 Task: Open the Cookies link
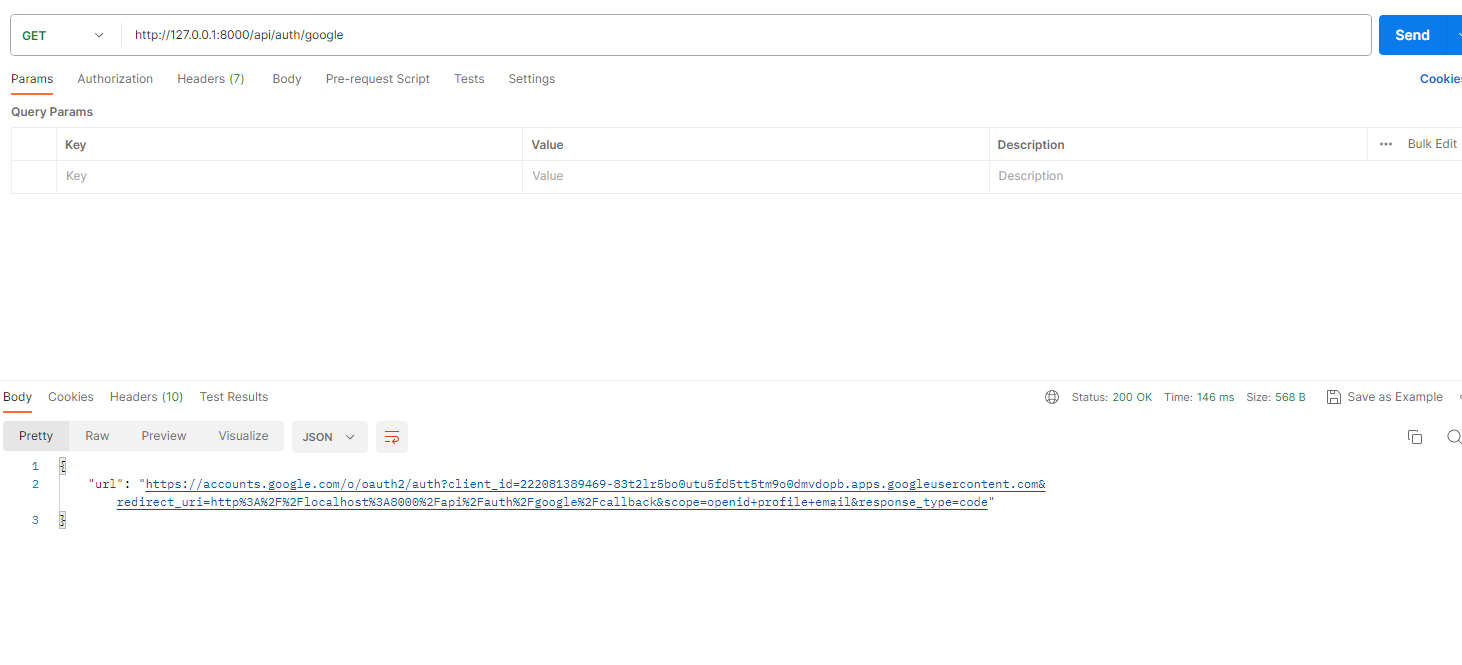[1441, 79]
